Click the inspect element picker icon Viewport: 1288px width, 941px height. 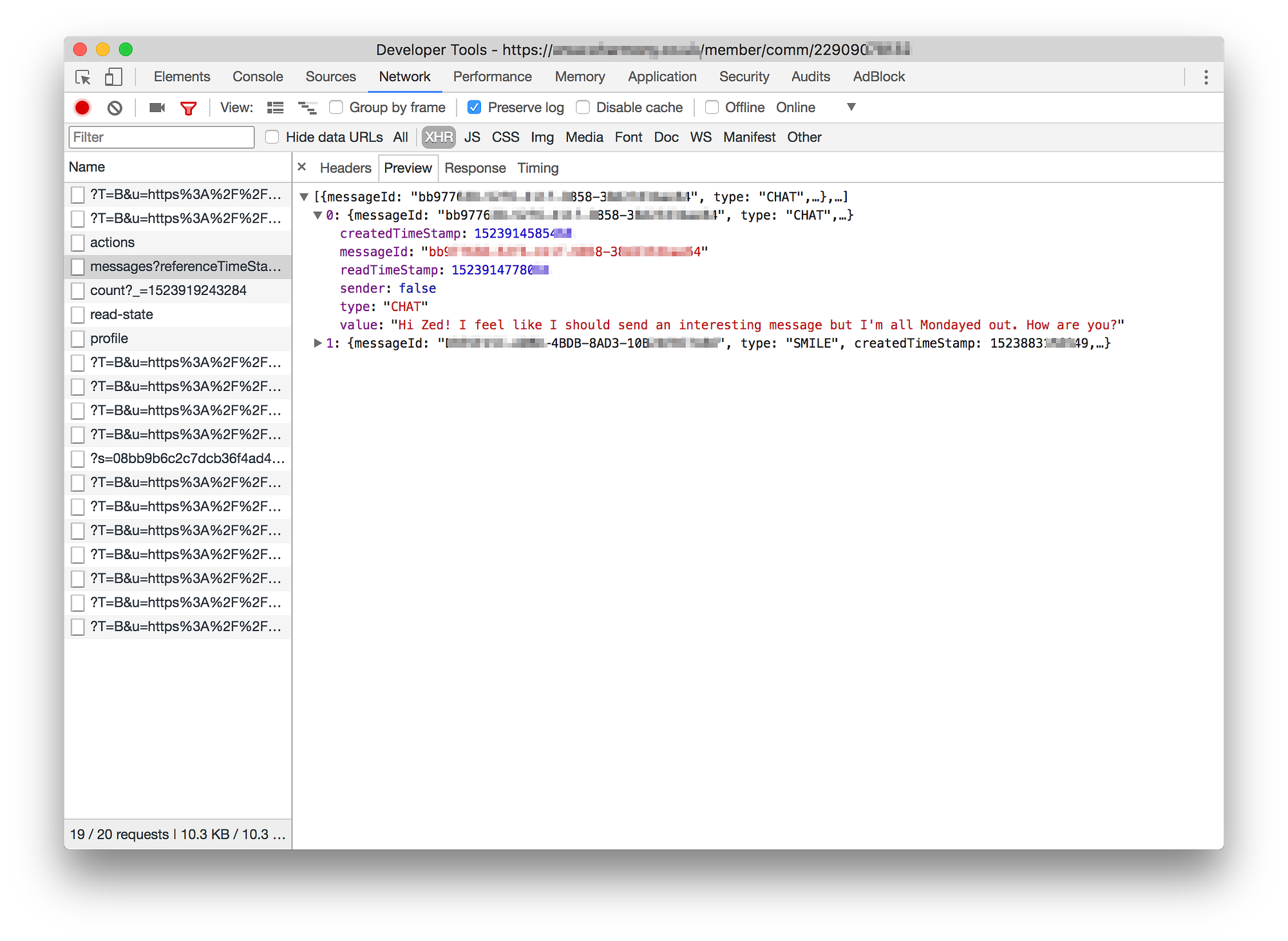(83, 77)
